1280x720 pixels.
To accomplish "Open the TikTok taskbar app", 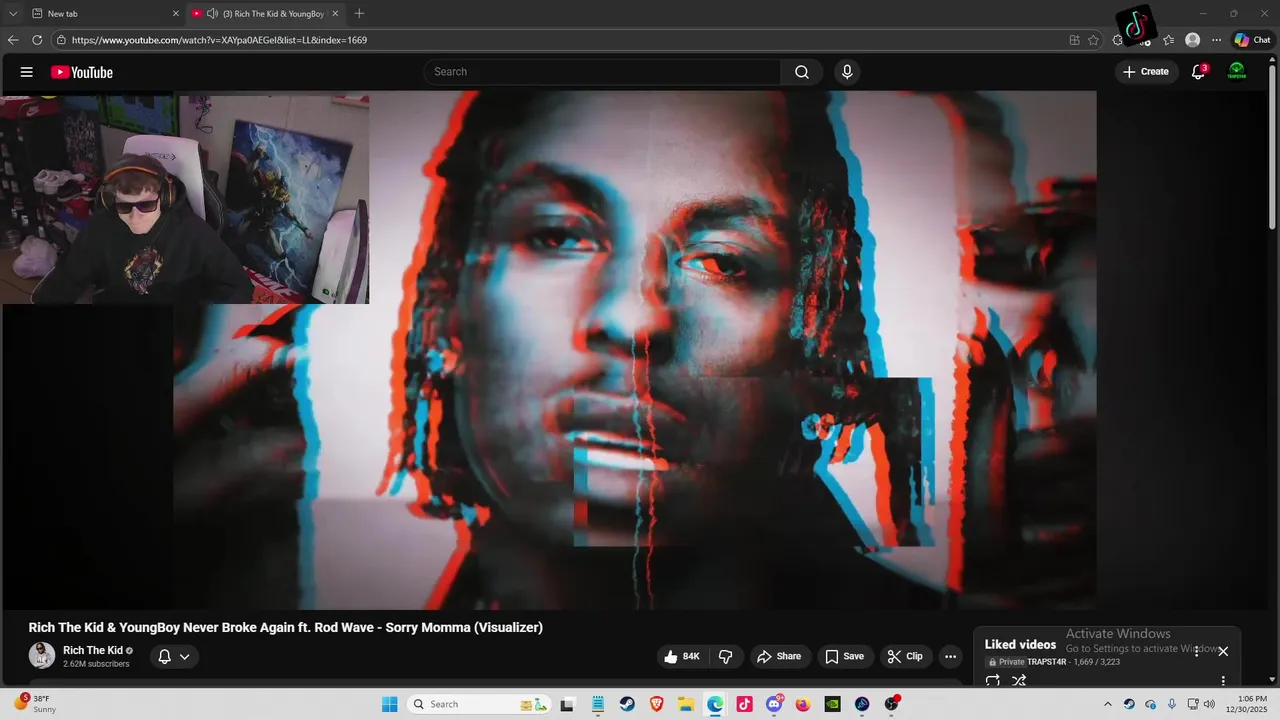I will coord(744,704).
